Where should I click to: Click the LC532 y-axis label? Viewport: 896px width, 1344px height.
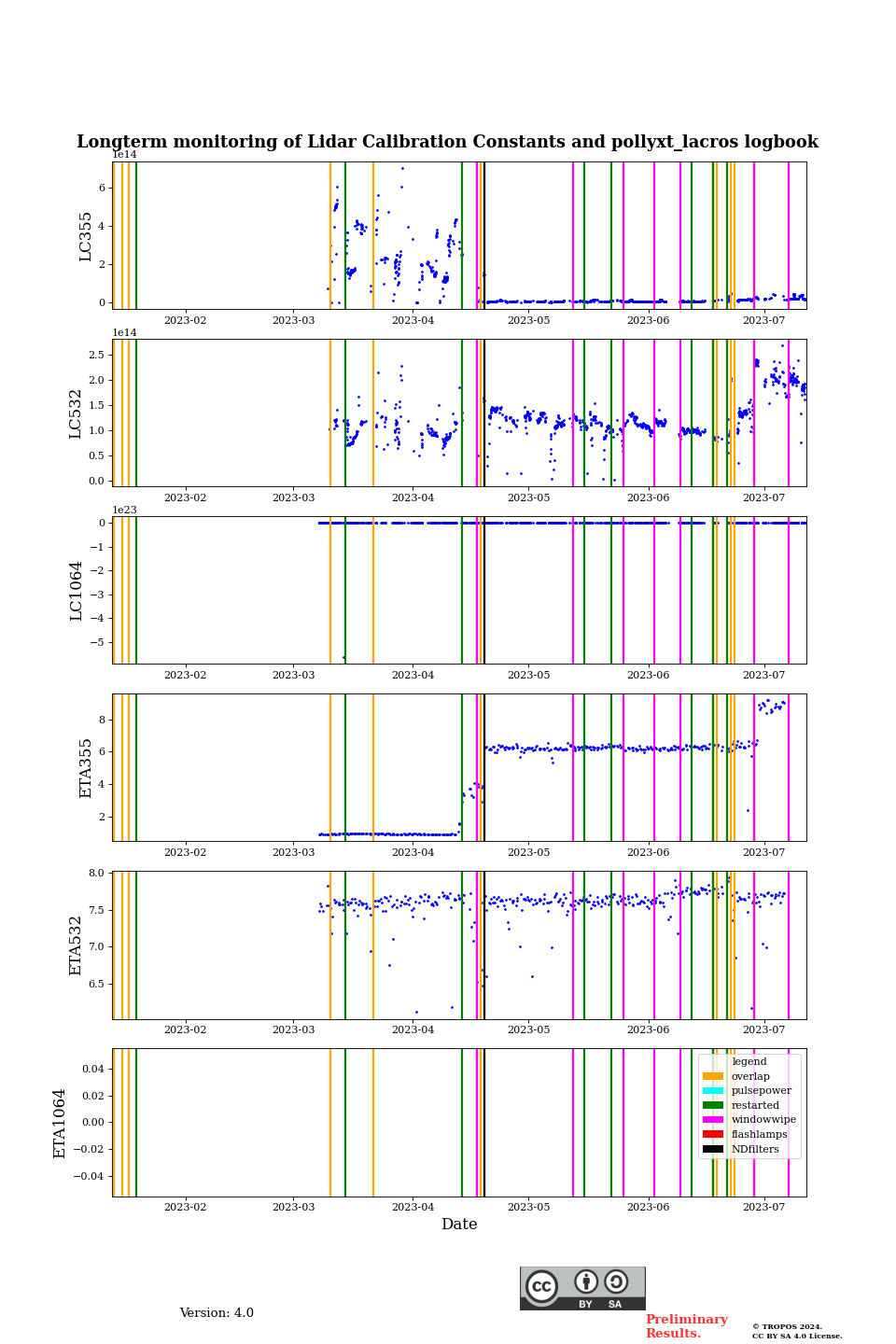pos(77,413)
